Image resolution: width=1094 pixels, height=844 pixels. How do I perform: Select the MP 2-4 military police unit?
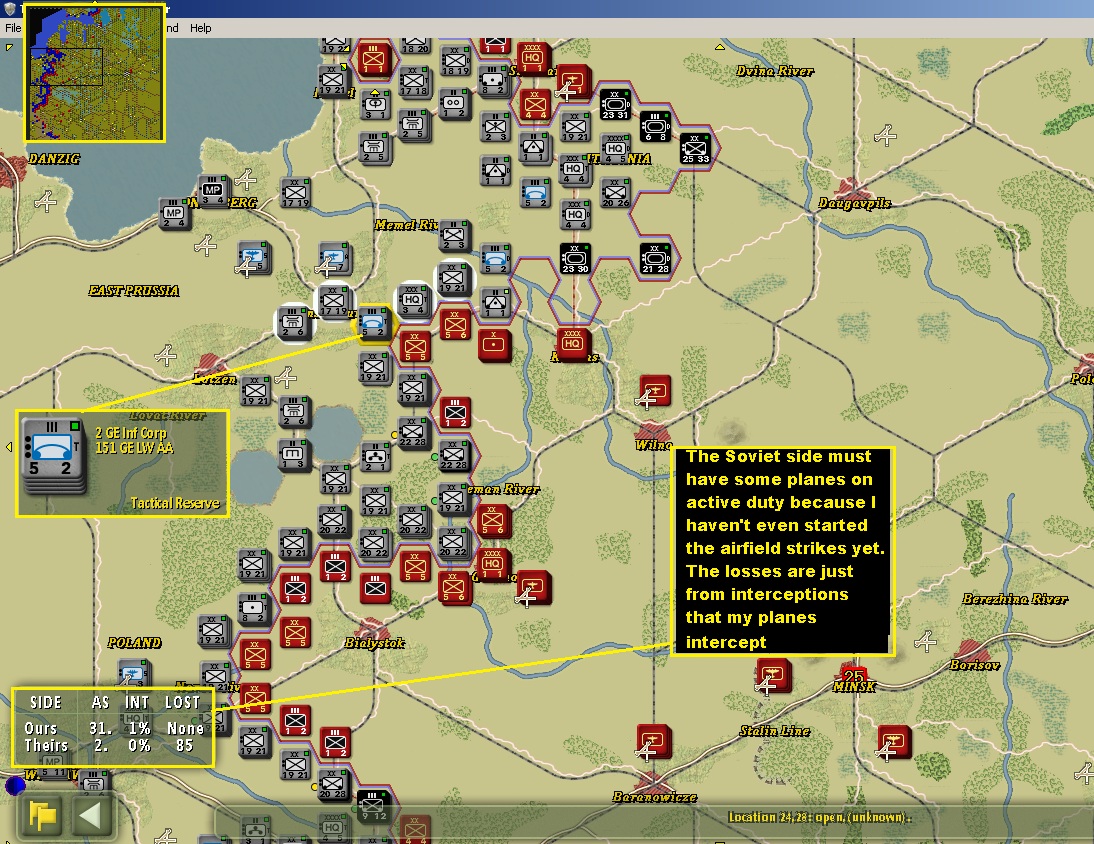coord(174,213)
